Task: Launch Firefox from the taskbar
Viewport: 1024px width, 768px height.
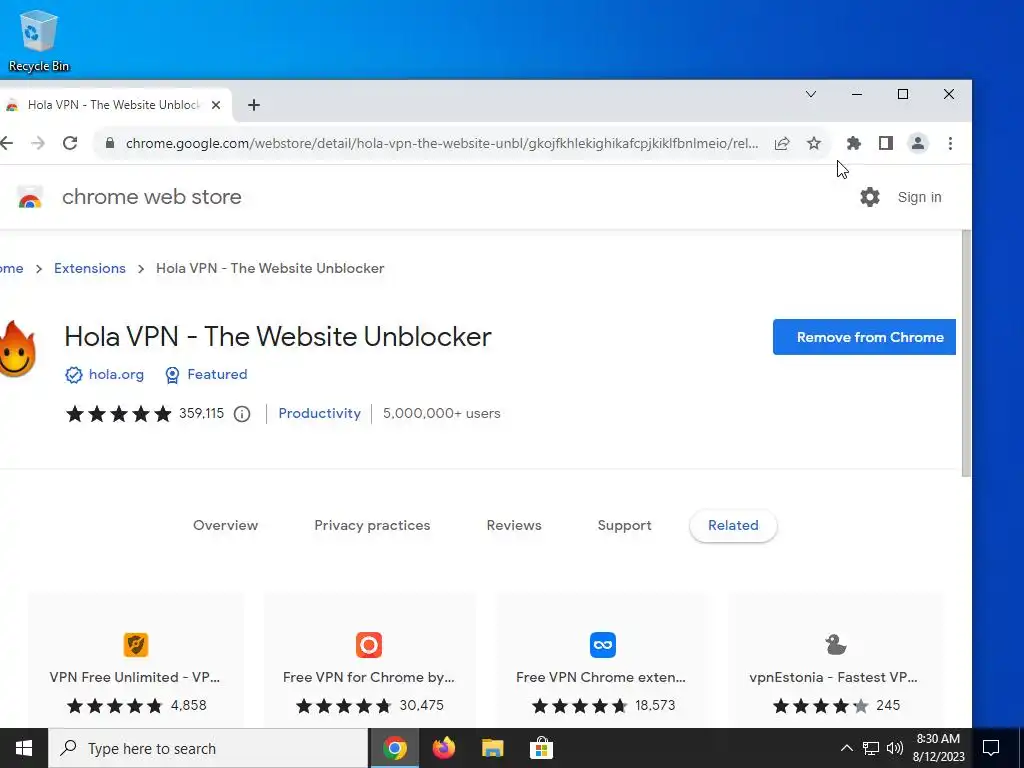Action: 443,748
